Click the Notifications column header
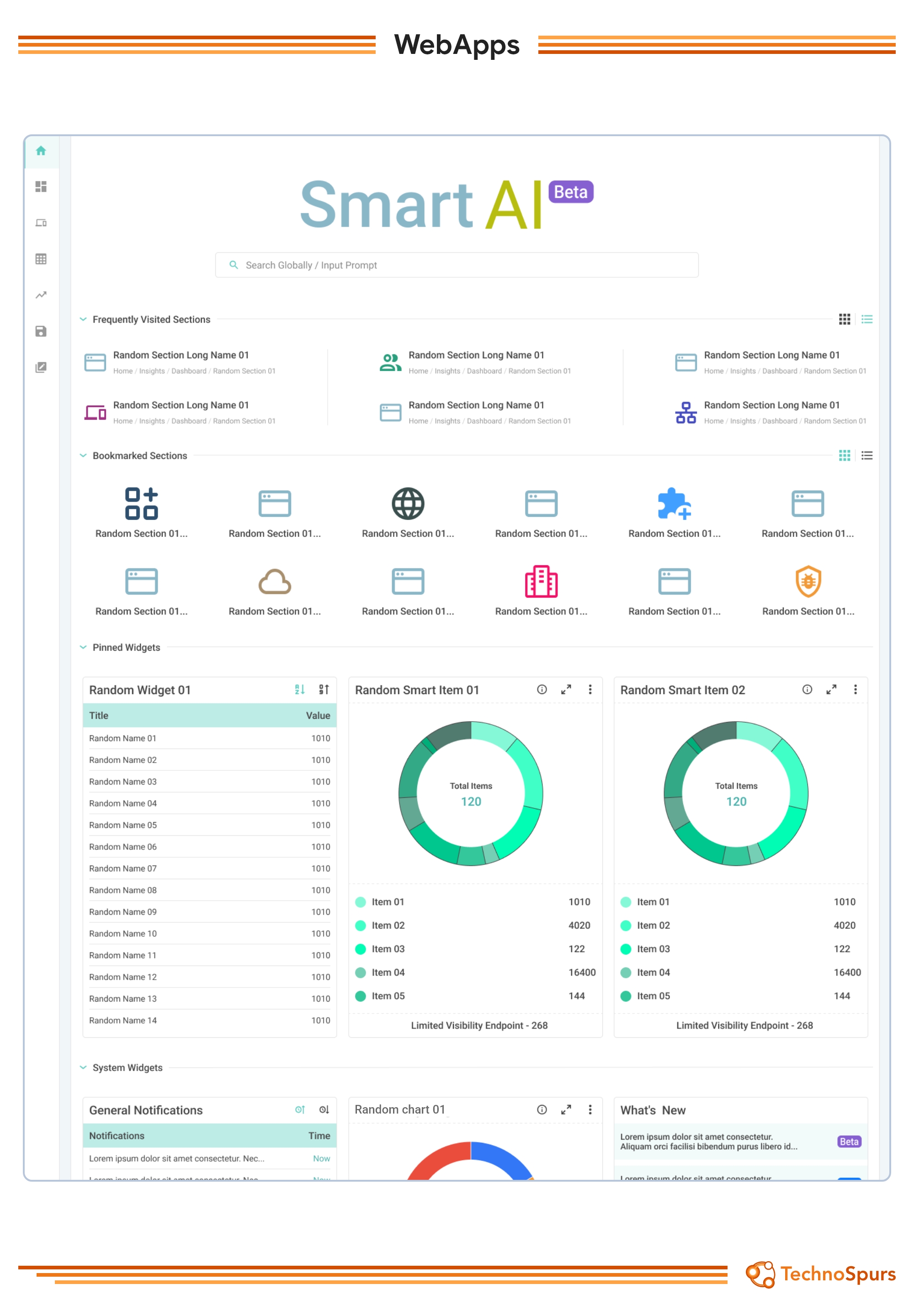 click(x=117, y=1136)
